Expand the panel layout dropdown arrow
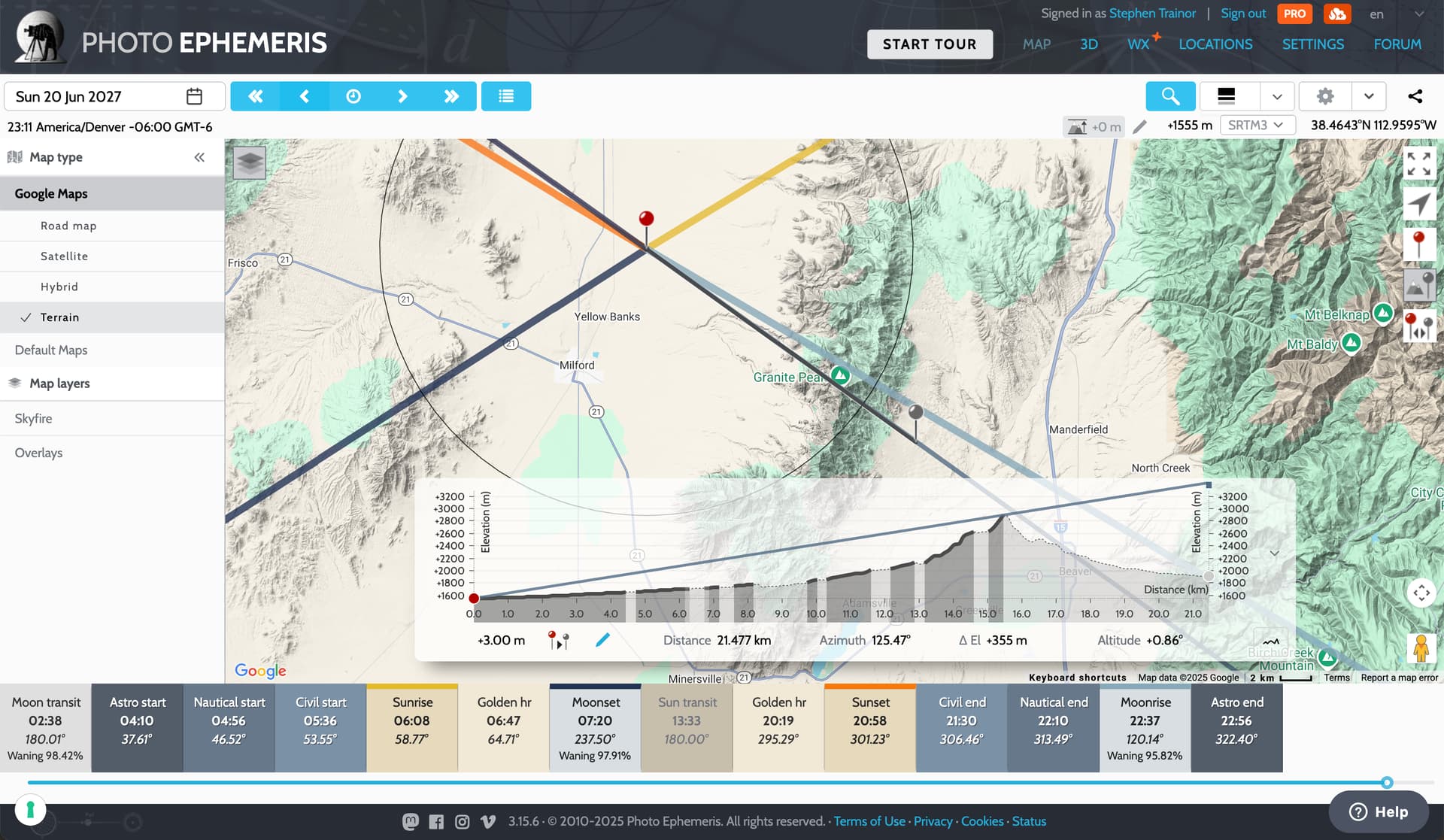Screen dimensions: 1444x840 pyautogui.click(x=1277, y=96)
